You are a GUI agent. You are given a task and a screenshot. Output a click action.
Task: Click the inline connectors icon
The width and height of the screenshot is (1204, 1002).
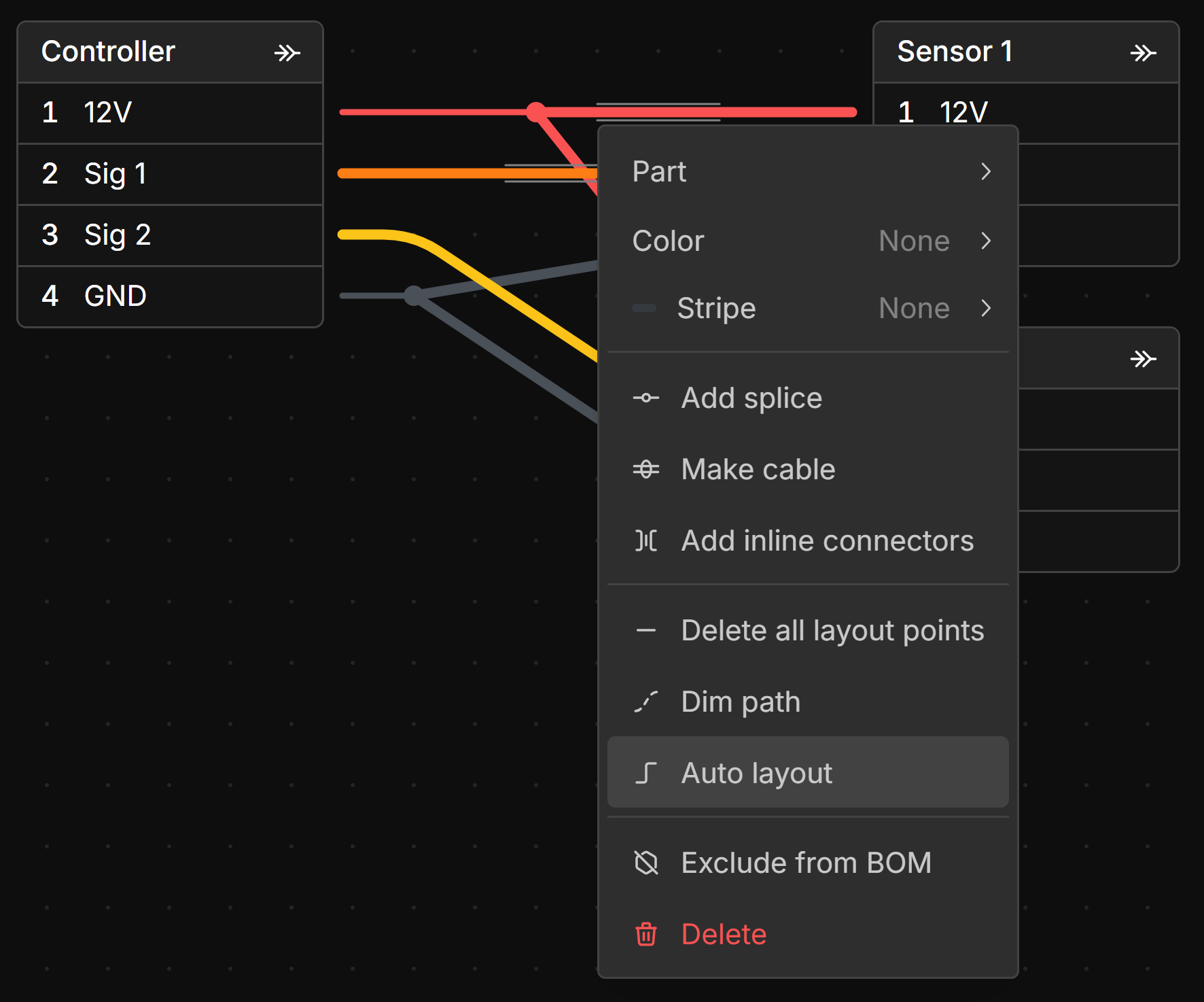(x=645, y=541)
